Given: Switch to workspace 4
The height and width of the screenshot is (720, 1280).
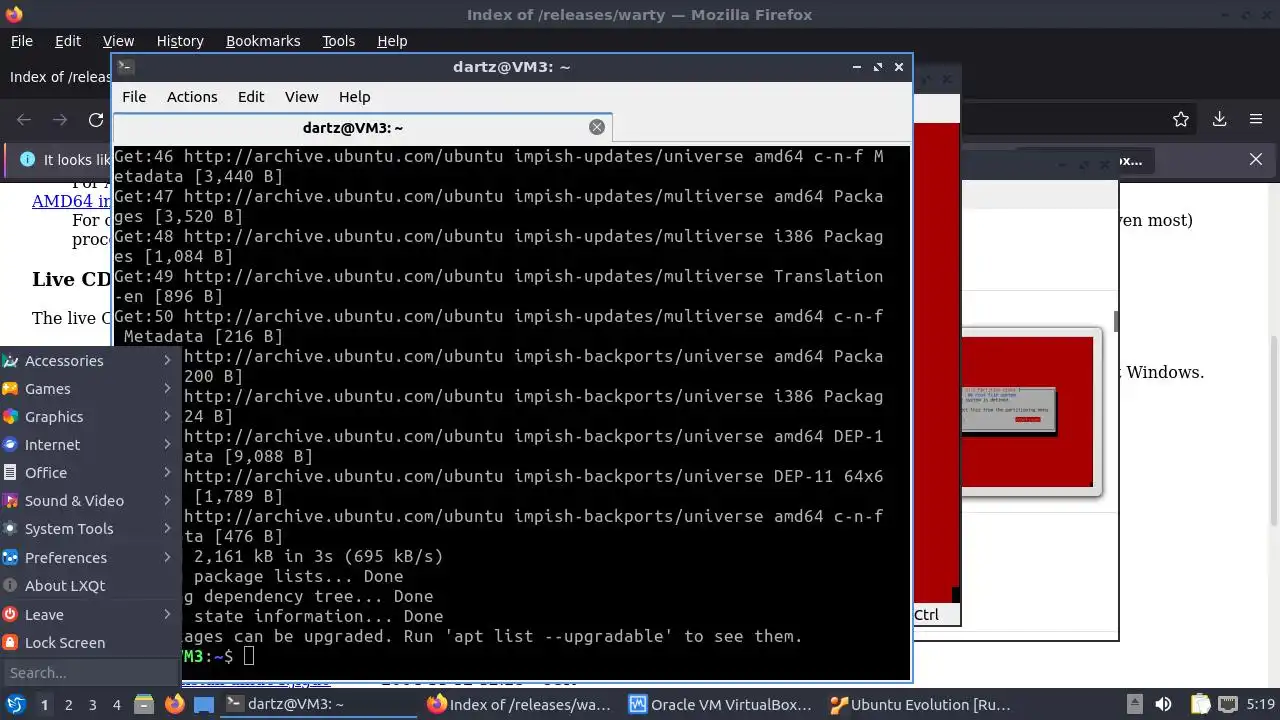Looking at the screenshot, I should (116, 704).
